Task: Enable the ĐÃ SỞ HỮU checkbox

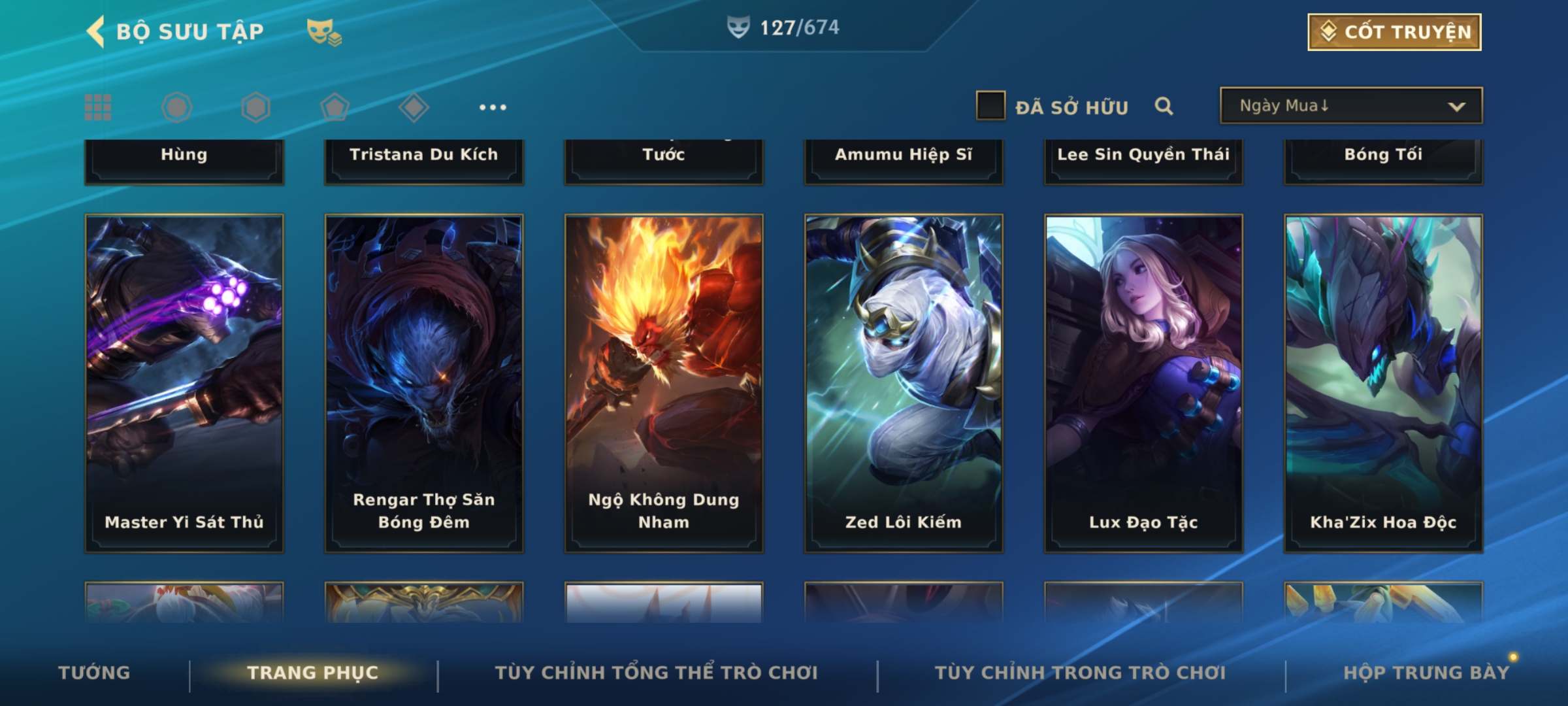Action: [990, 105]
